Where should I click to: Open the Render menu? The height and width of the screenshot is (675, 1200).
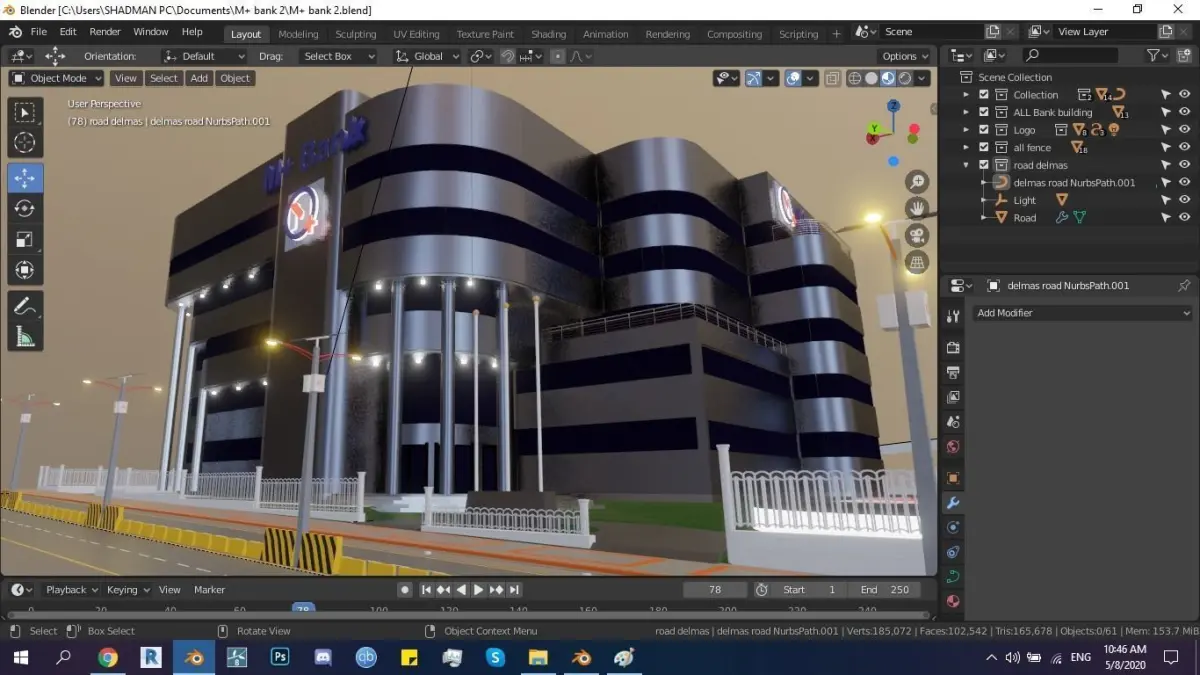(x=105, y=32)
